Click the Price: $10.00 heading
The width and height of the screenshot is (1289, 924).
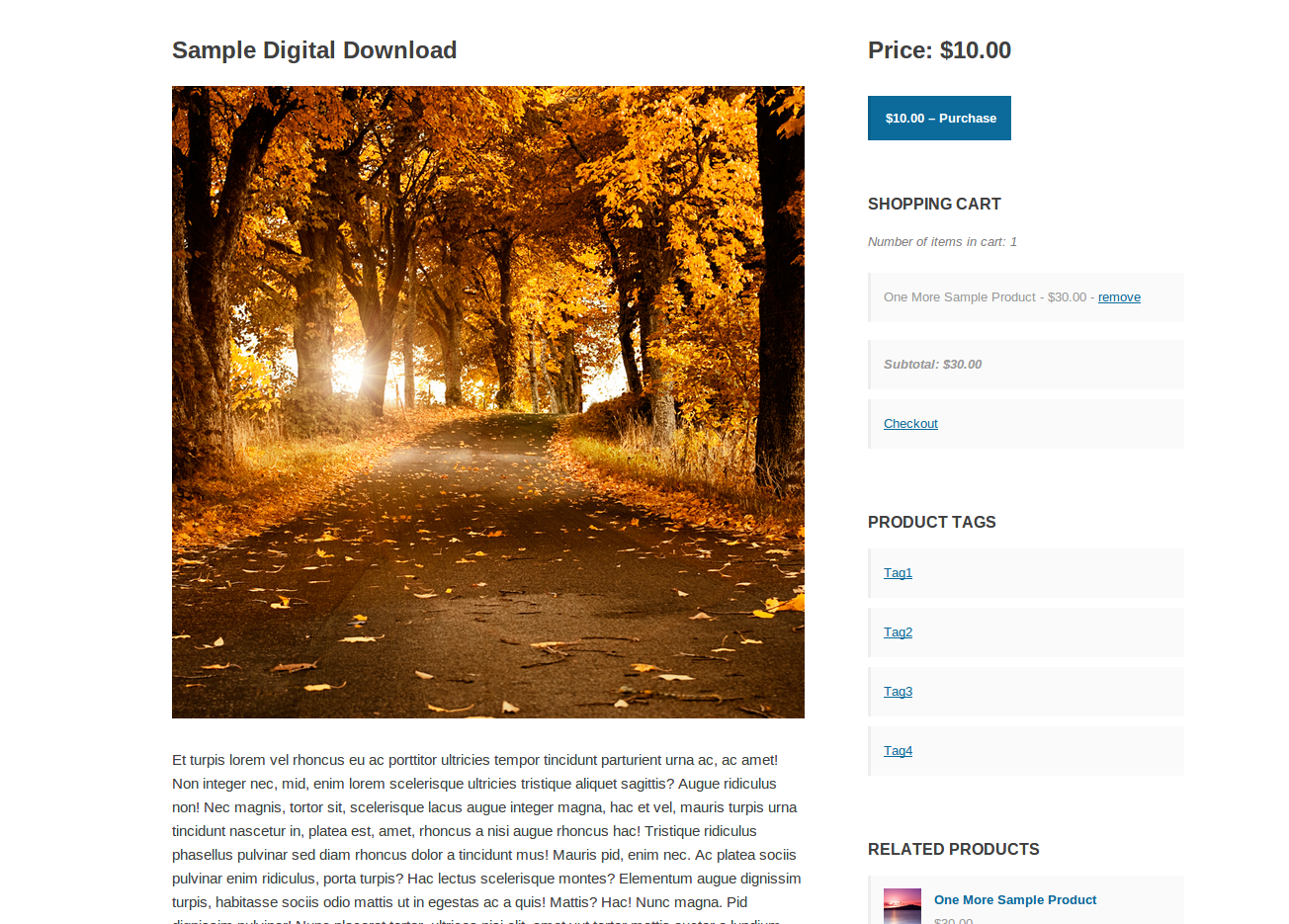click(x=939, y=50)
